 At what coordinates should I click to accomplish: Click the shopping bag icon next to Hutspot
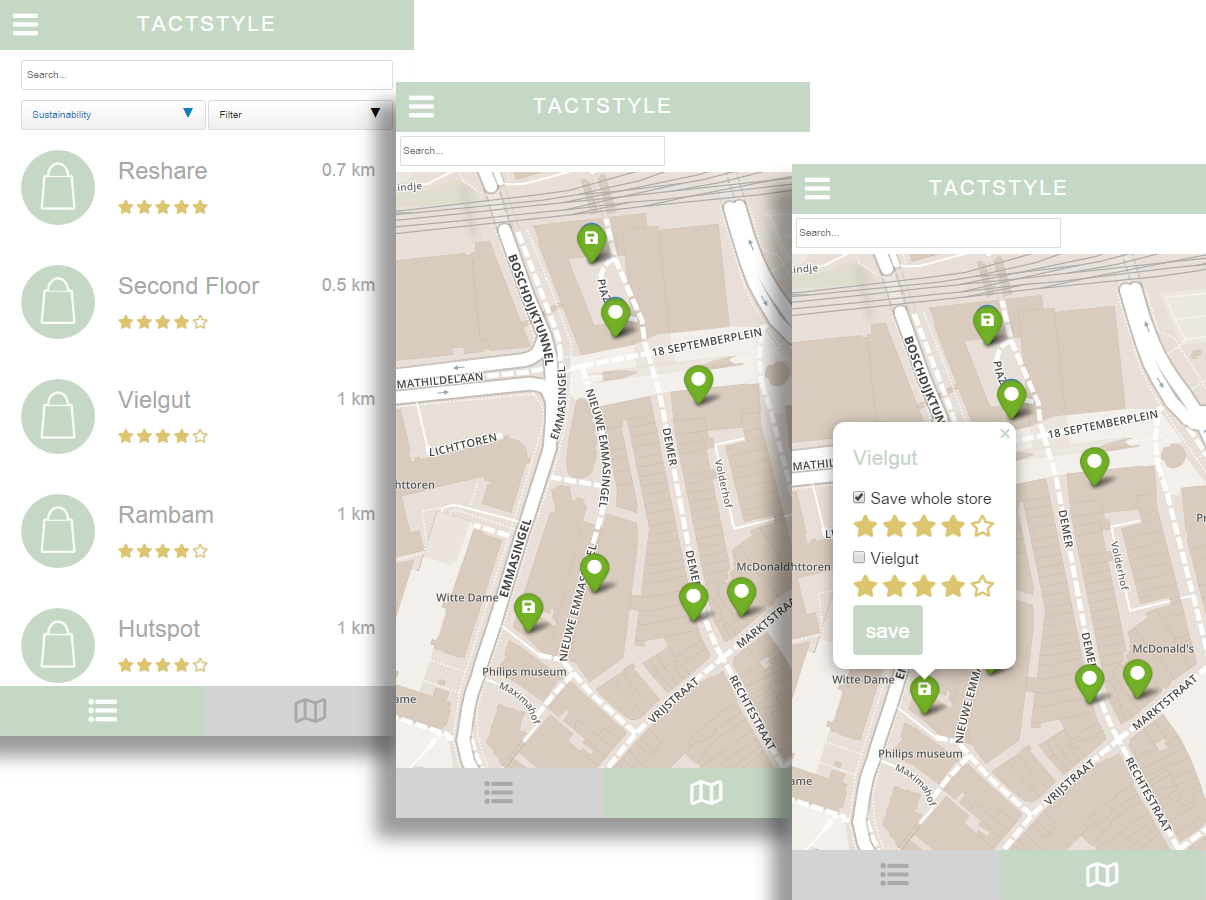[x=58, y=645]
